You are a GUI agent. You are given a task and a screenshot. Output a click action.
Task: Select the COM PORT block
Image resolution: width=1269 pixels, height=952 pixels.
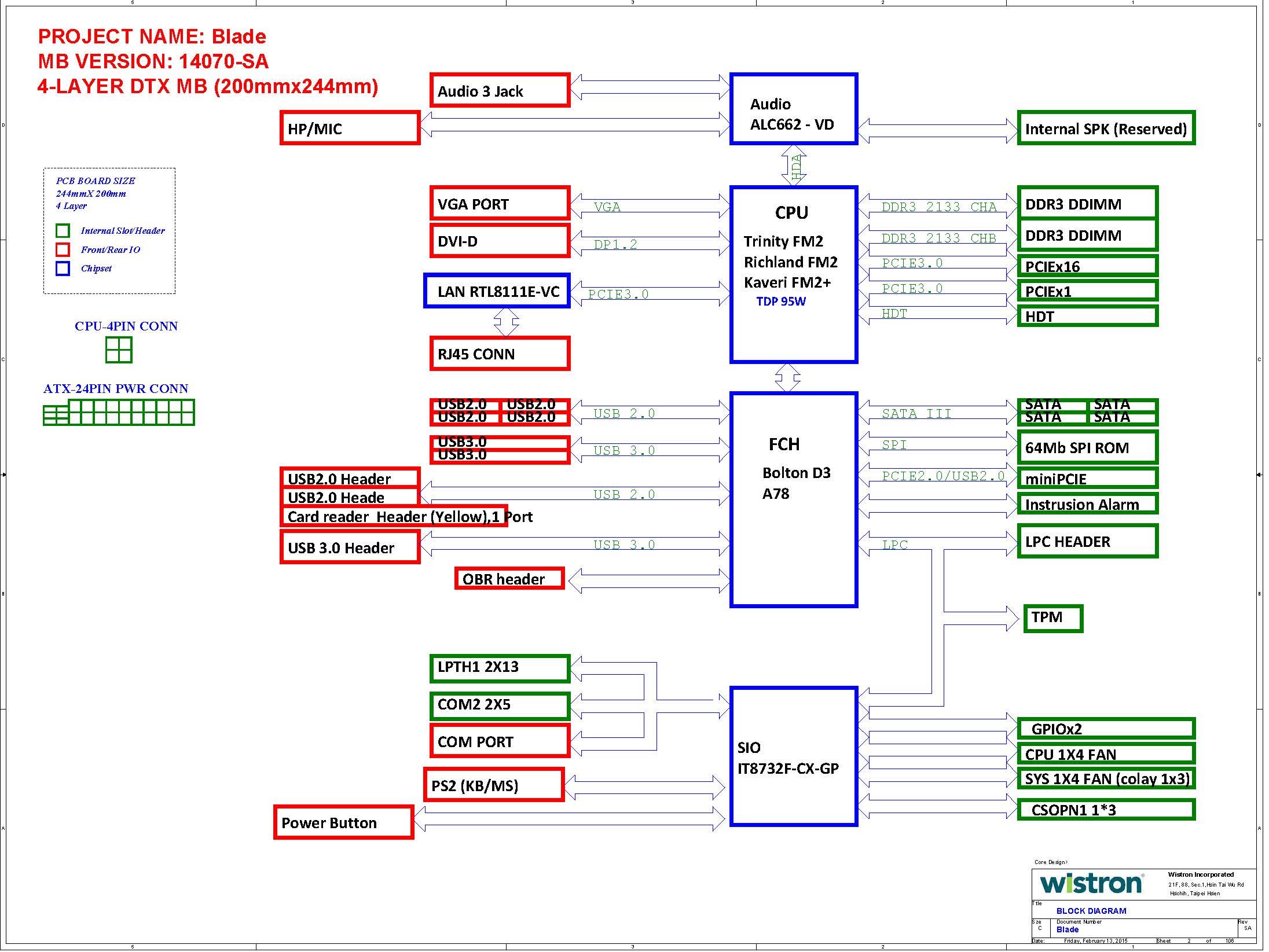(500, 741)
